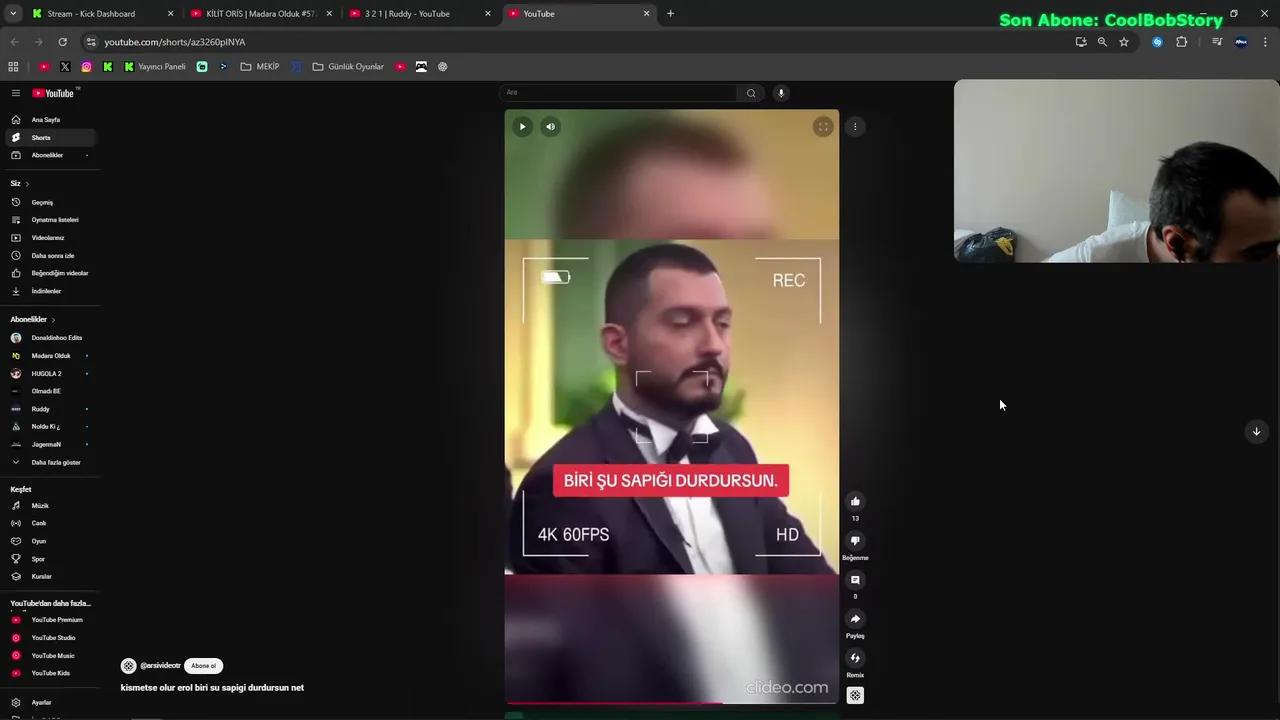Open the MEKİP bookmarks folder

260,67
